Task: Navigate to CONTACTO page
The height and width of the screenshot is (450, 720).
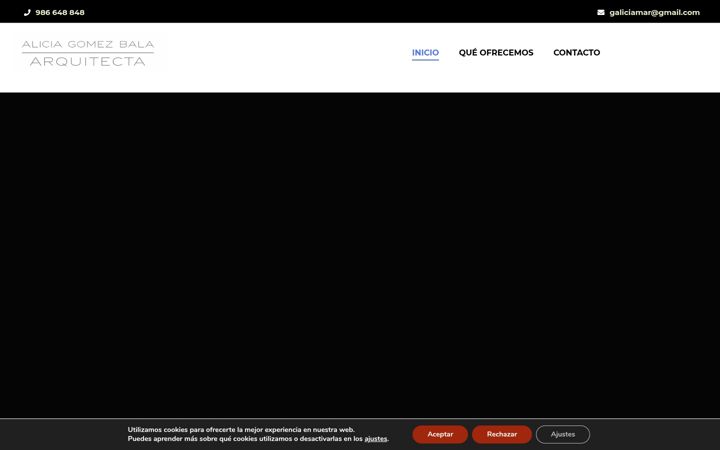Action: pos(576,52)
